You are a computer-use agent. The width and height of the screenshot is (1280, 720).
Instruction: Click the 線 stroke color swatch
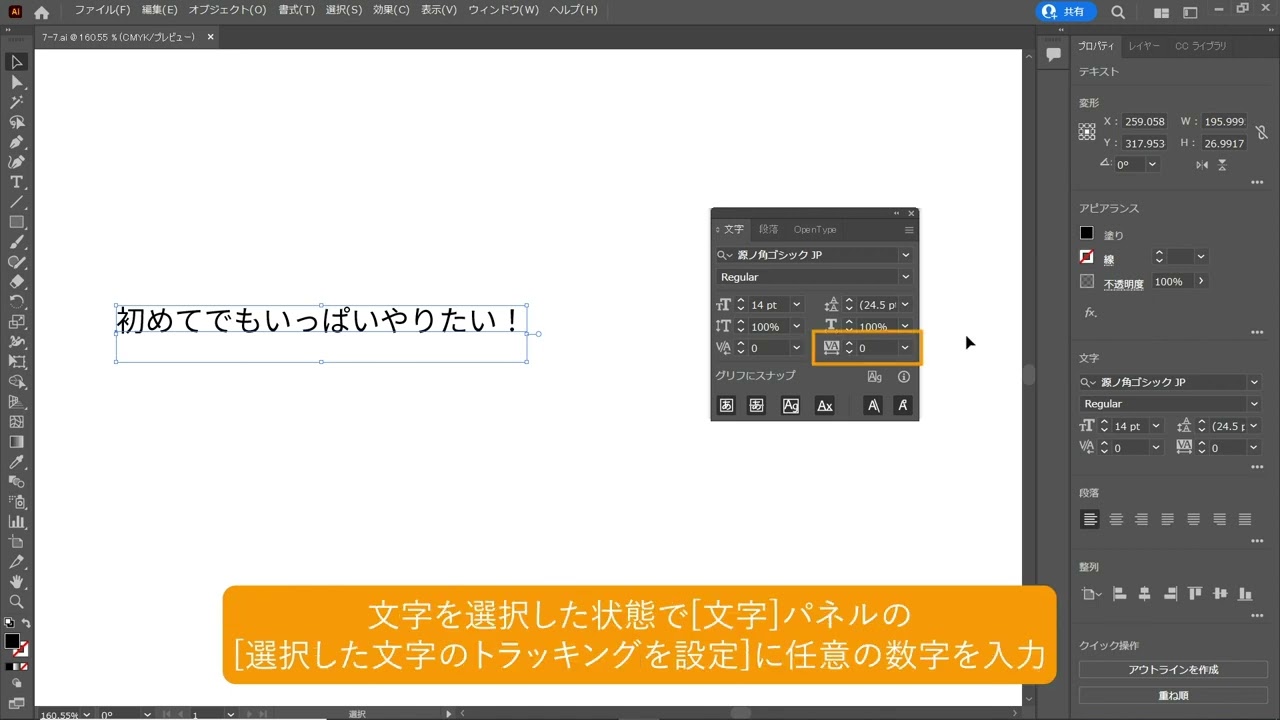click(x=1087, y=257)
